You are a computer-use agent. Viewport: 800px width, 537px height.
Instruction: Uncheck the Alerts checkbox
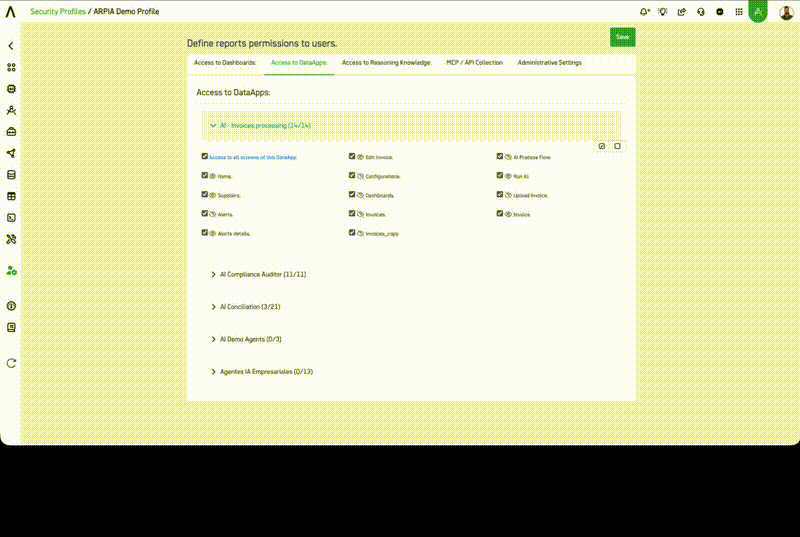coord(205,214)
